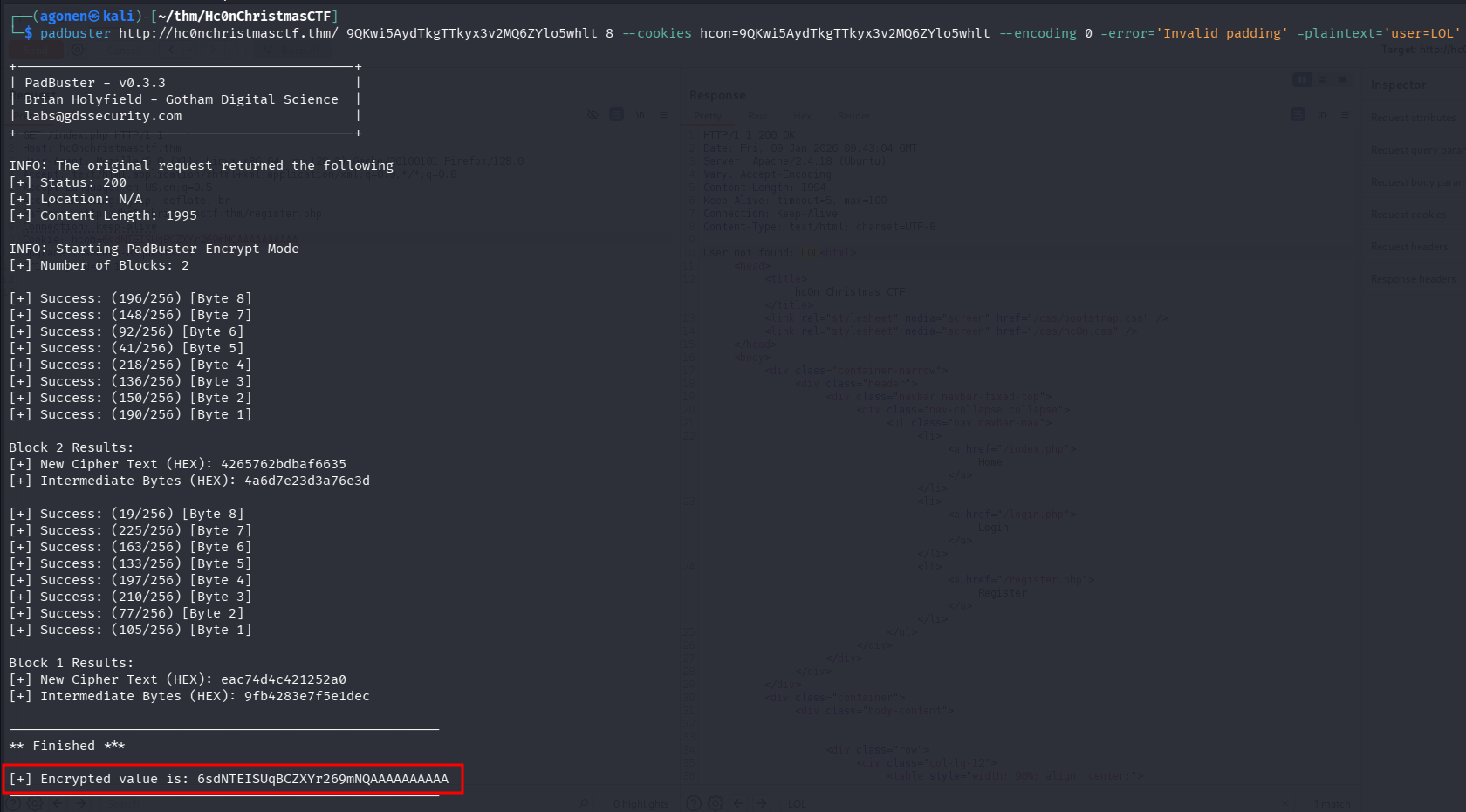Toggle the Request panel pretty-print wrap icon
This screenshot has height=812, width=1466.
[616, 114]
